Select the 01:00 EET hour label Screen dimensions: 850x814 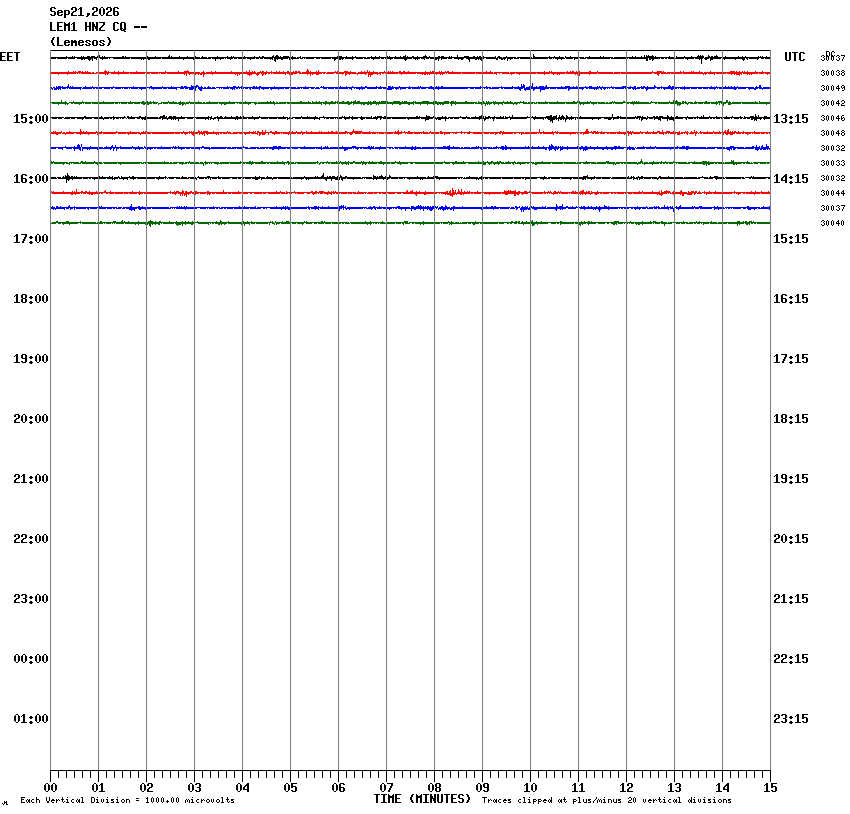(x=31, y=719)
